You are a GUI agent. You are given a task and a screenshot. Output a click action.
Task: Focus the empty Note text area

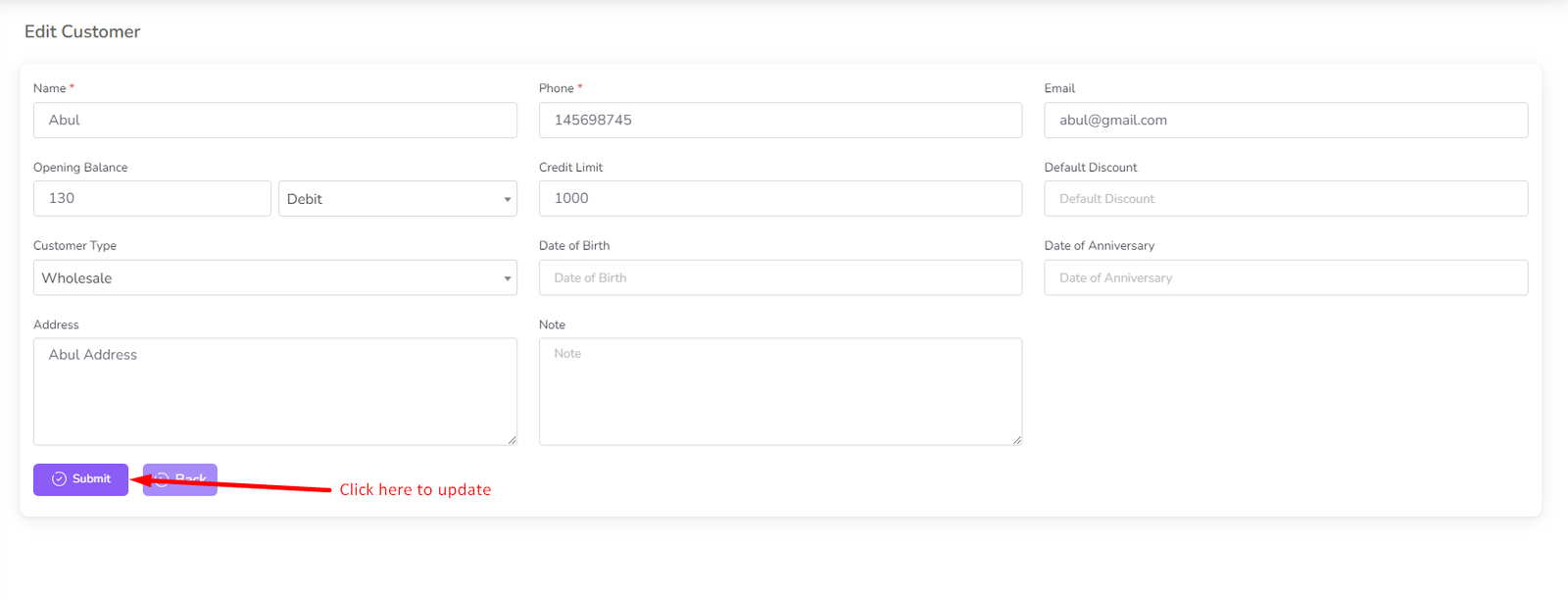point(779,392)
